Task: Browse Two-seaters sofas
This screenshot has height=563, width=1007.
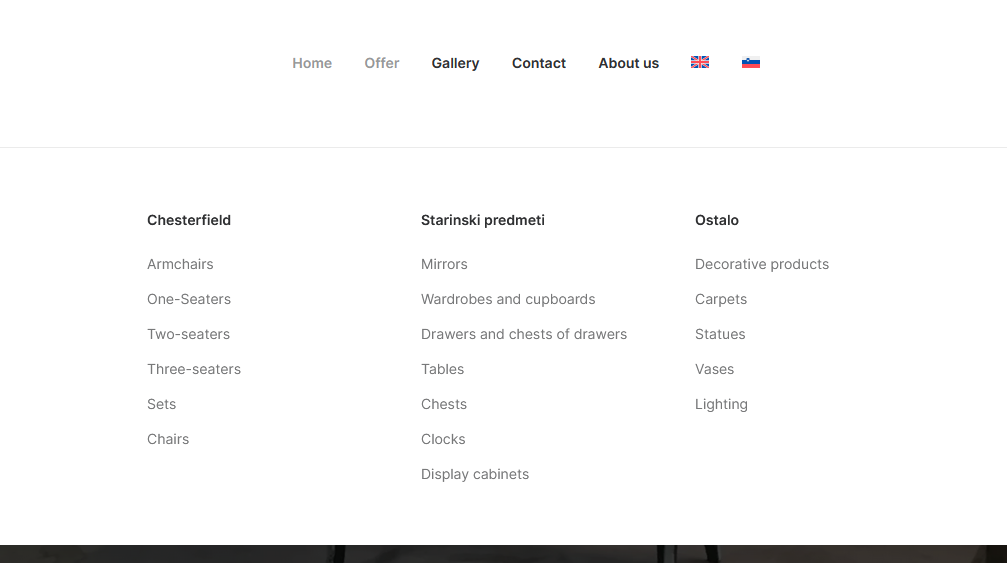Action: pyautogui.click(x=188, y=334)
